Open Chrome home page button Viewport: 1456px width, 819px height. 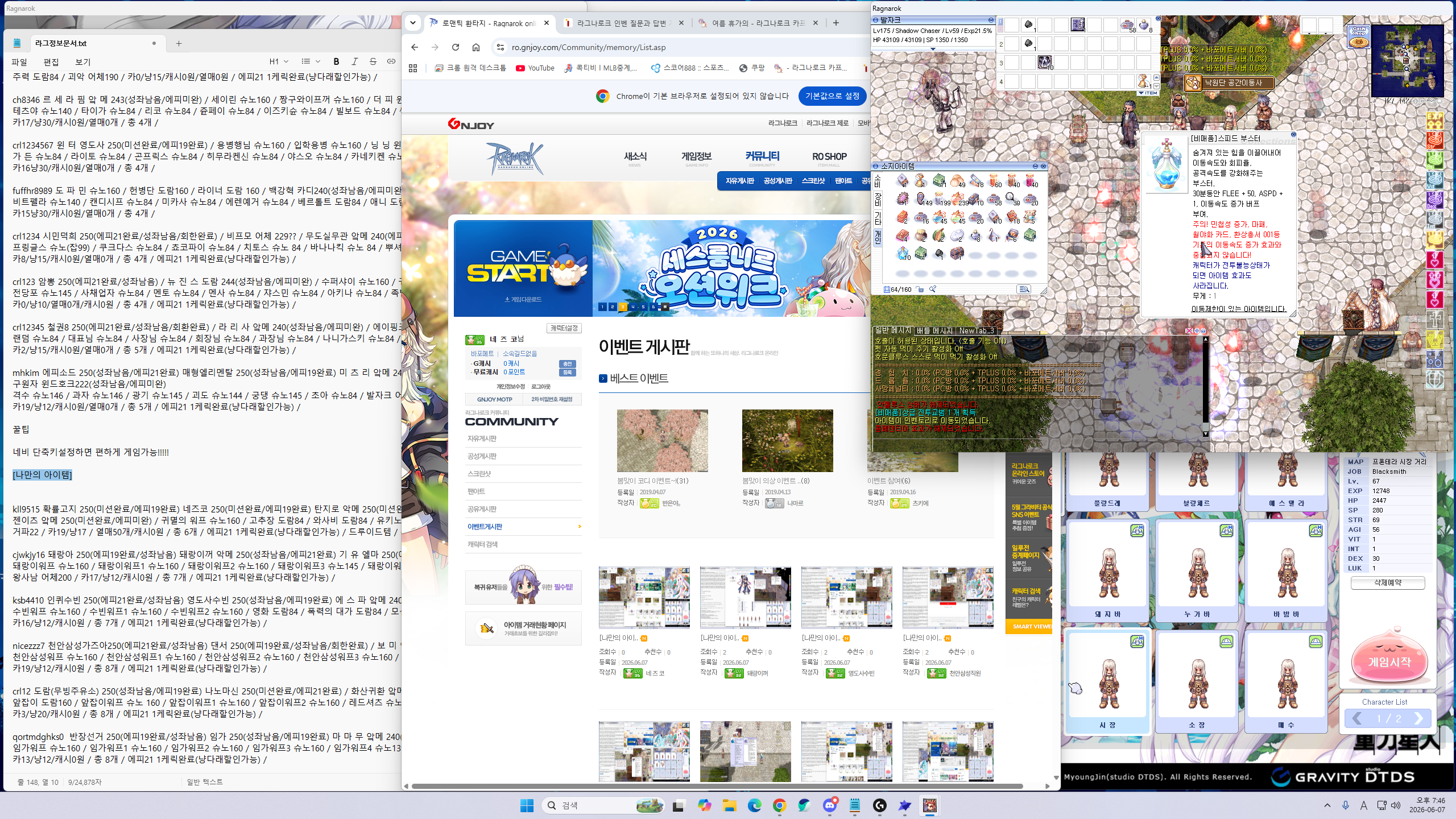(476, 47)
